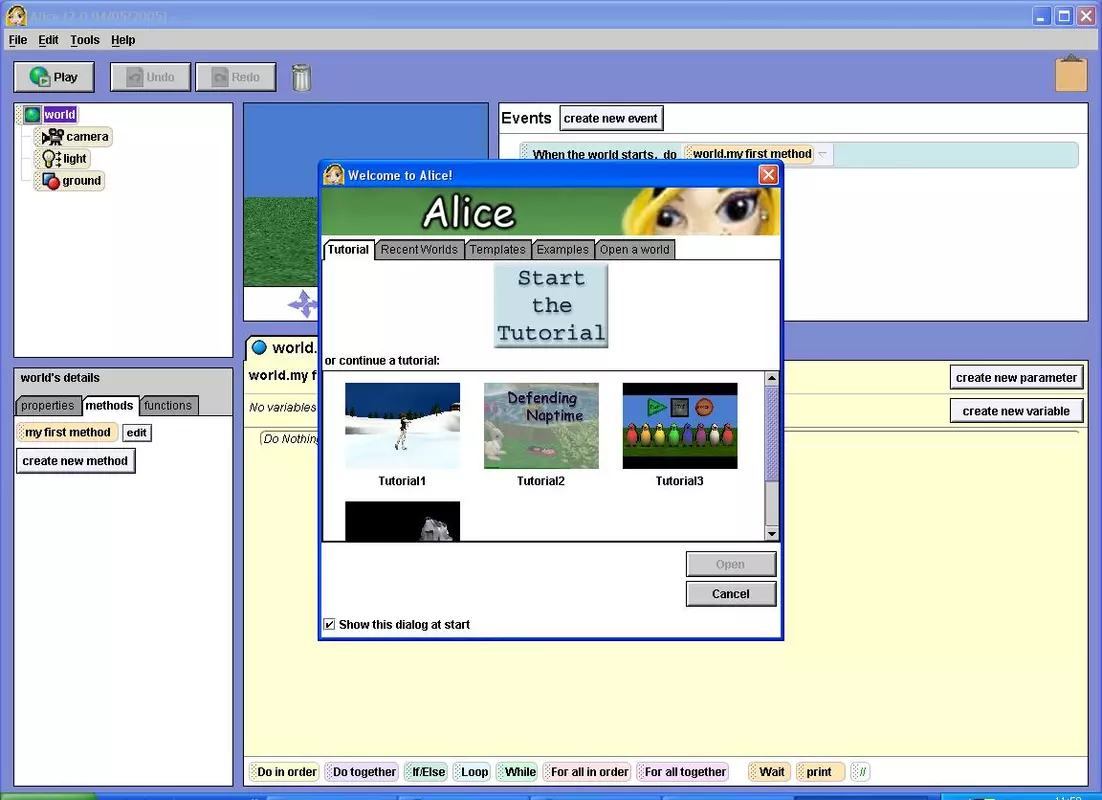Switch to the Open a world tab
1102x800 pixels.
(x=635, y=250)
